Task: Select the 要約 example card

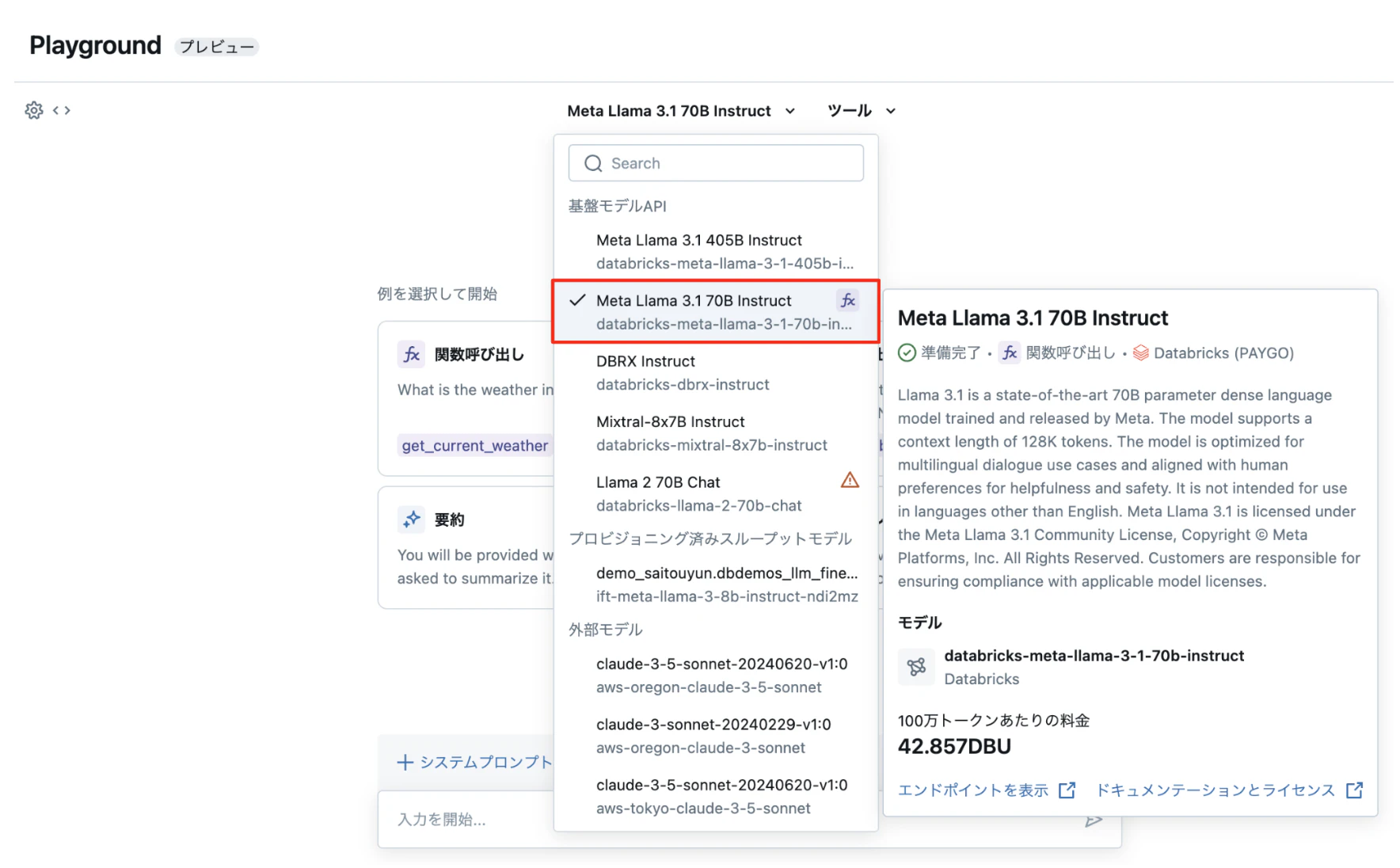Action: (x=466, y=548)
